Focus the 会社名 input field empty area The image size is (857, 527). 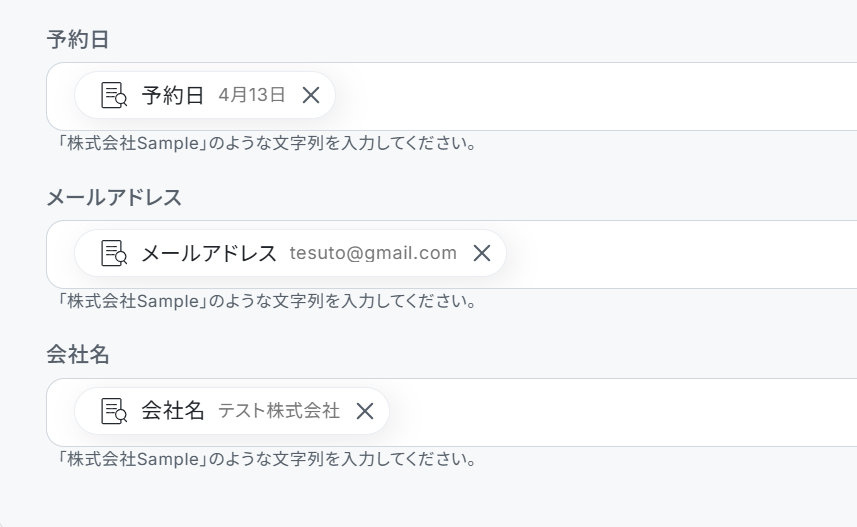(620, 412)
